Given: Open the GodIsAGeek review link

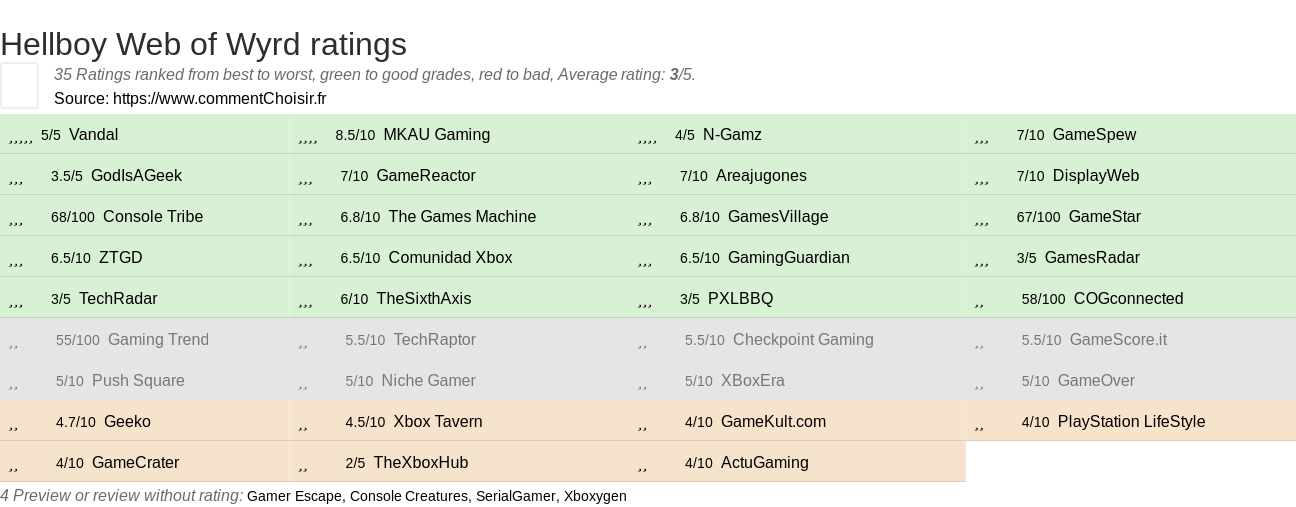Looking at the screenshot, I should 136,176.
